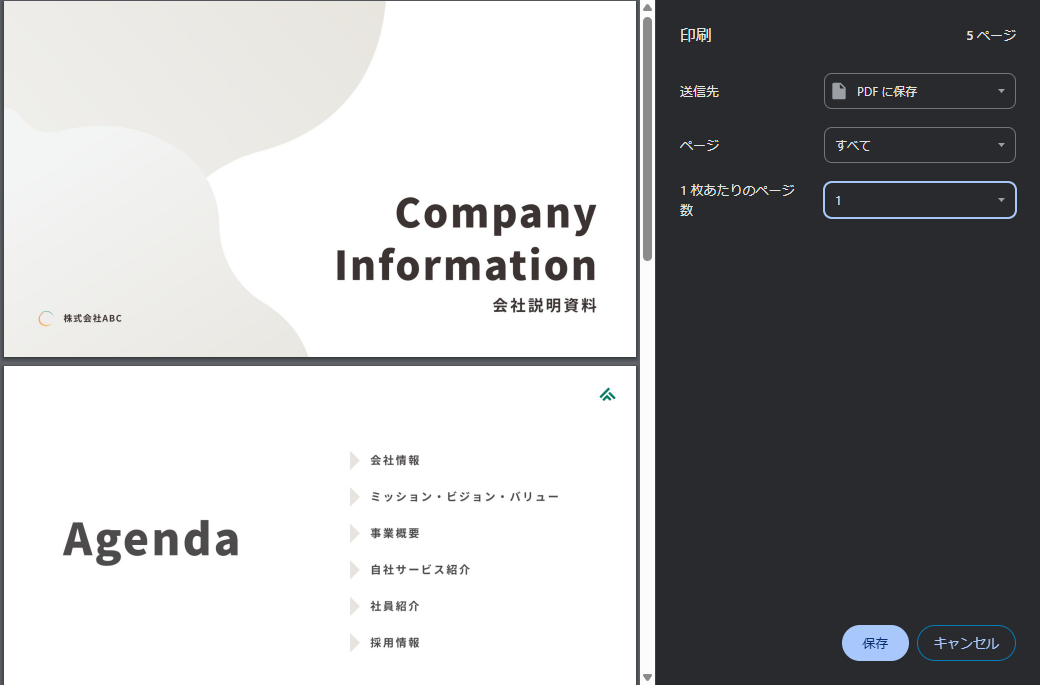Click the PDF document icon in 送信先
The image size is (1040, 685).
[839, 91]
